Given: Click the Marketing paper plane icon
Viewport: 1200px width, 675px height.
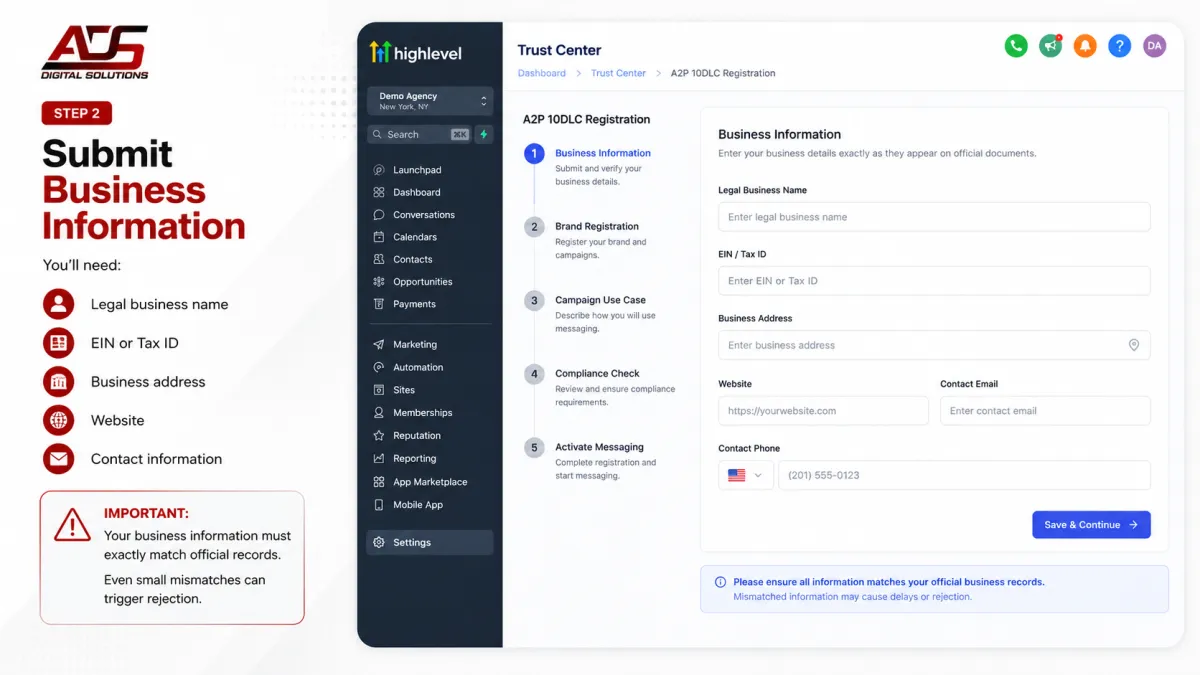Looking at the screenshot, I should click(x=379, y=345).
